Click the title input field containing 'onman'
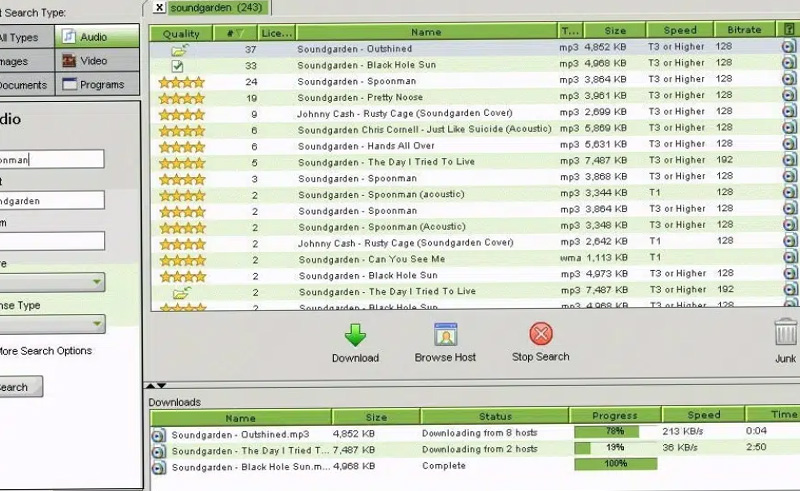This screenshot has width=800, height=491. coord(51,159)
